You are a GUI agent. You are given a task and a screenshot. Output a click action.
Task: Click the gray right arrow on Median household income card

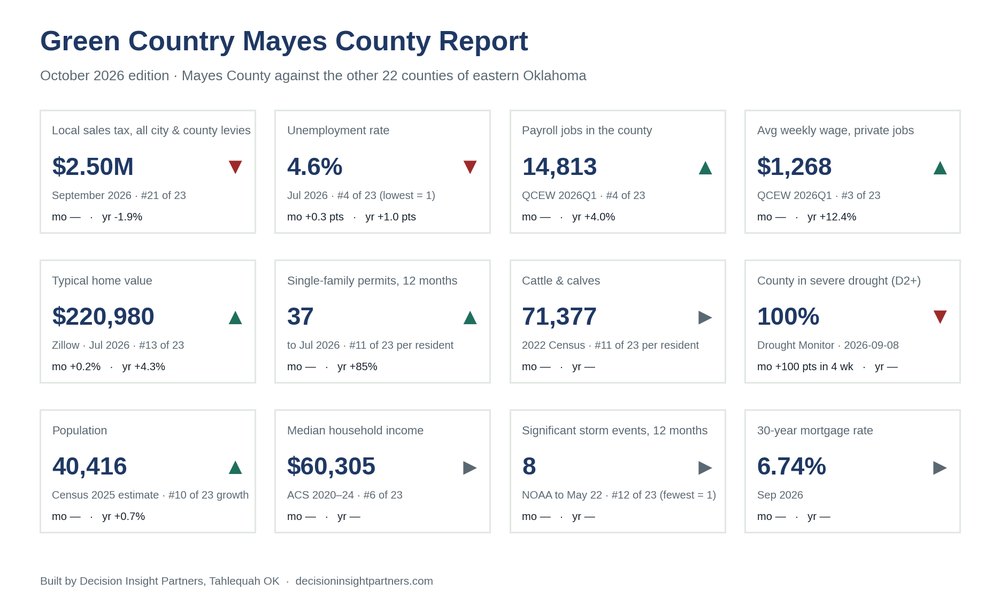point(470,468)
